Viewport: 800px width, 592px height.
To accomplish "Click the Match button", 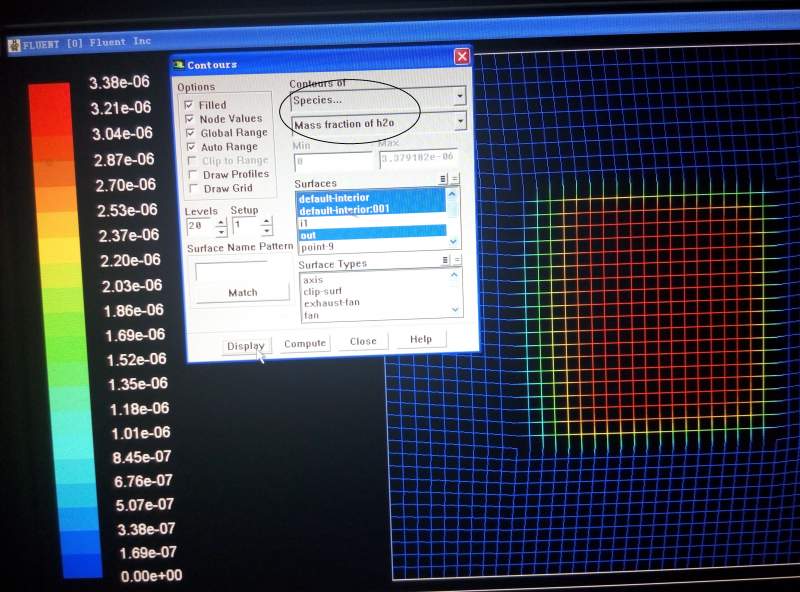I will [x=243, y=293].
